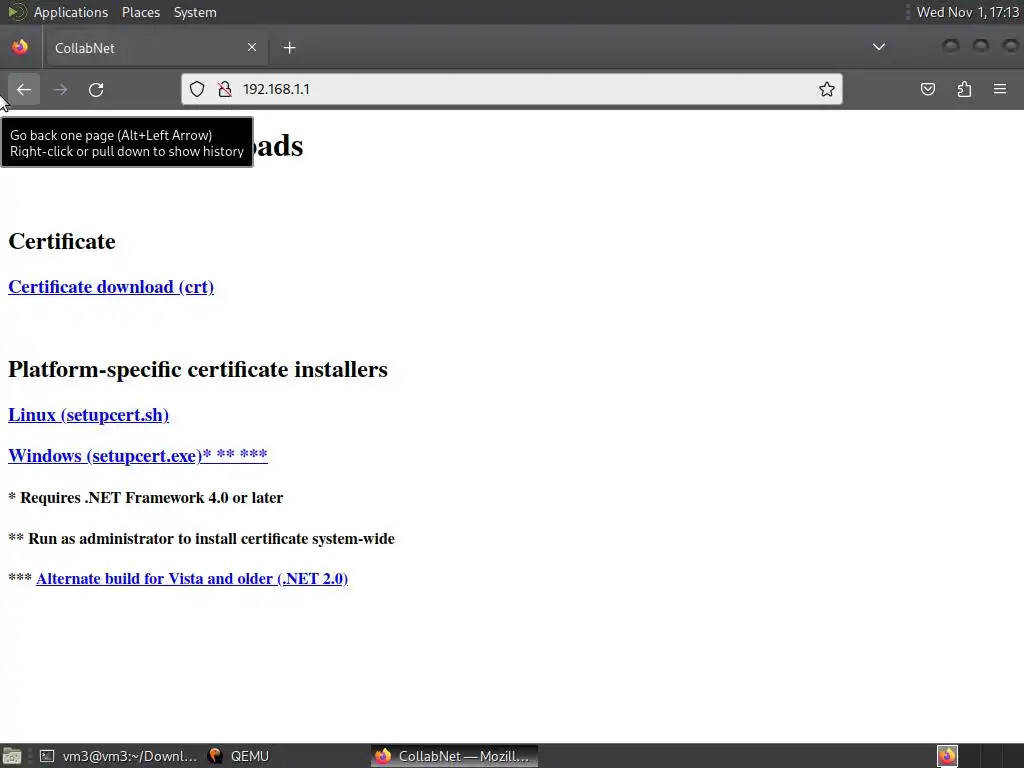The width and height of the screenshot is (1024, 768).
Task: Download the Certificate (crt) link
Action: [111, 287]
